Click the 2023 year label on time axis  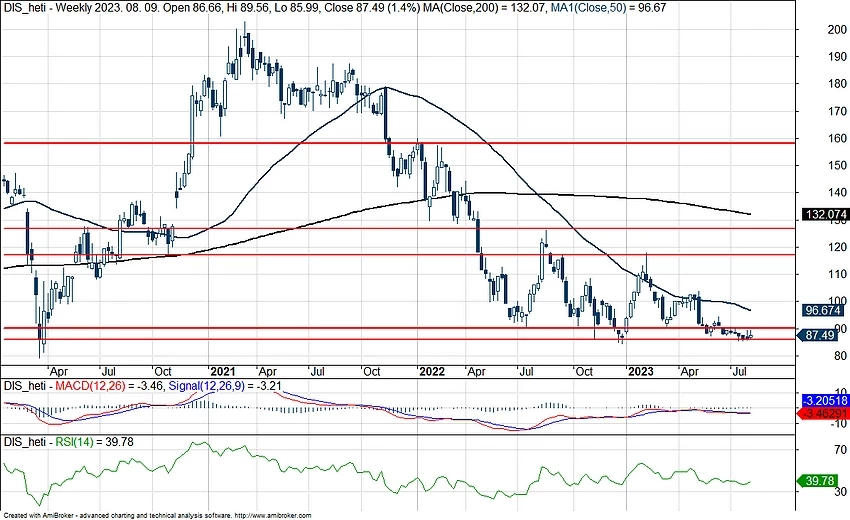pos(640,371)
